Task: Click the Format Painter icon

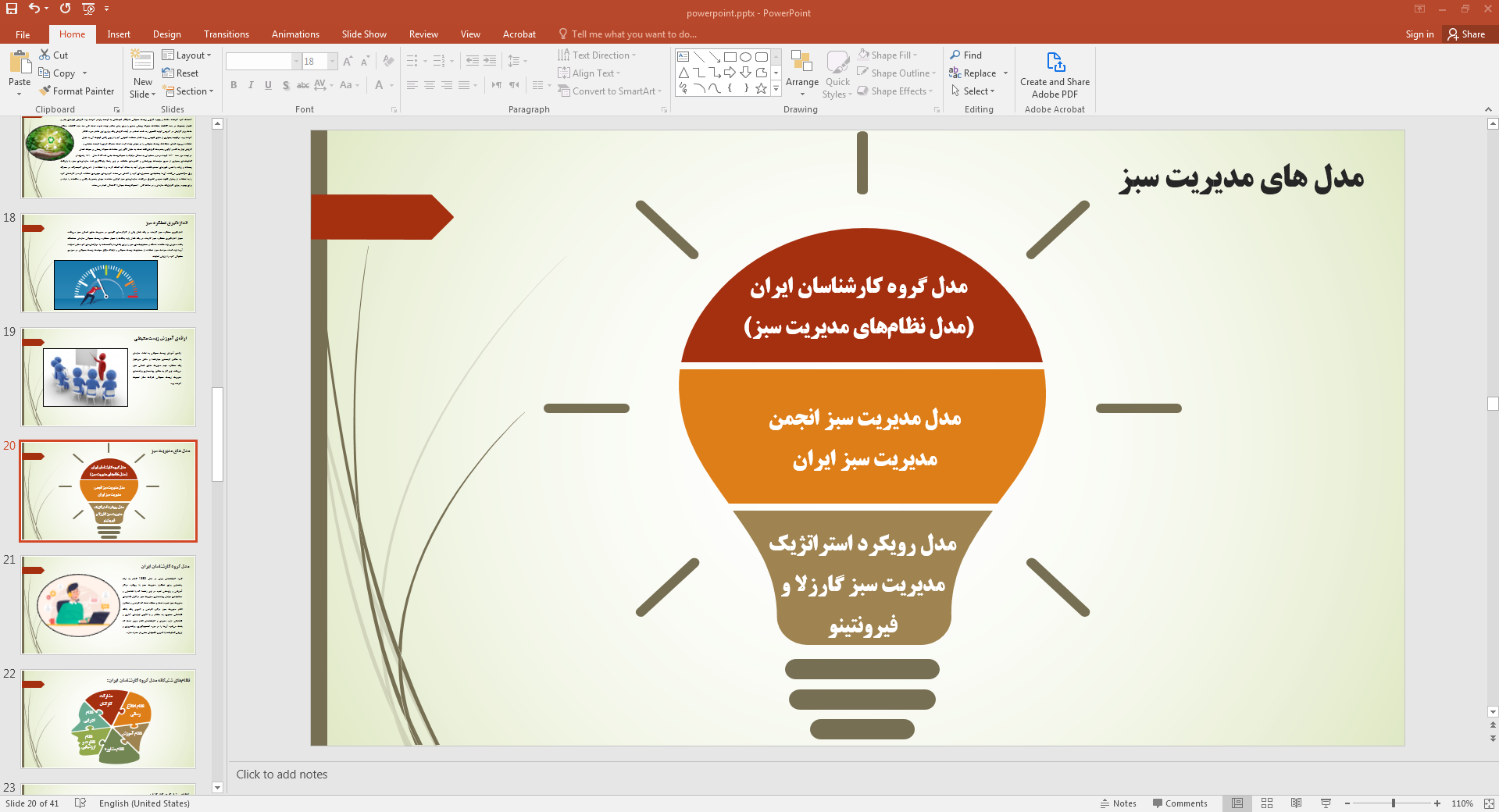Action: (45, 91)
